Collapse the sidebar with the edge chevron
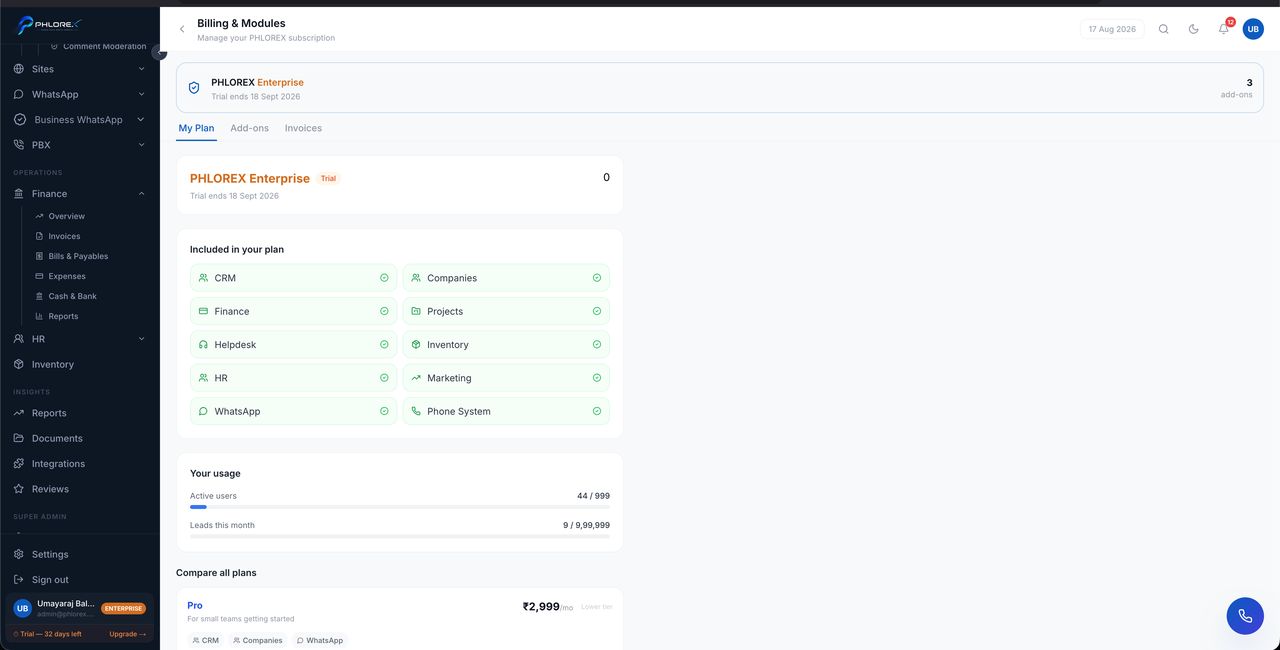 [159, 53]
